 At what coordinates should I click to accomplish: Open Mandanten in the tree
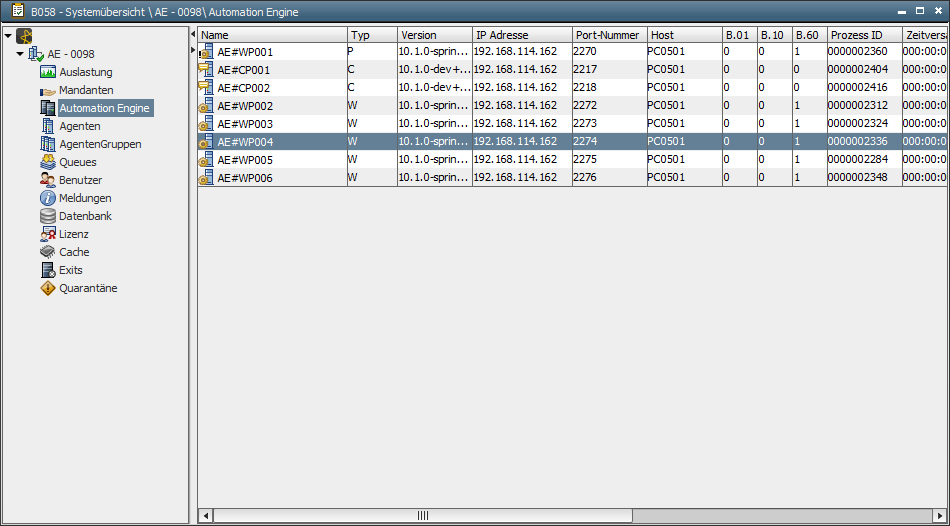(86, 90)
